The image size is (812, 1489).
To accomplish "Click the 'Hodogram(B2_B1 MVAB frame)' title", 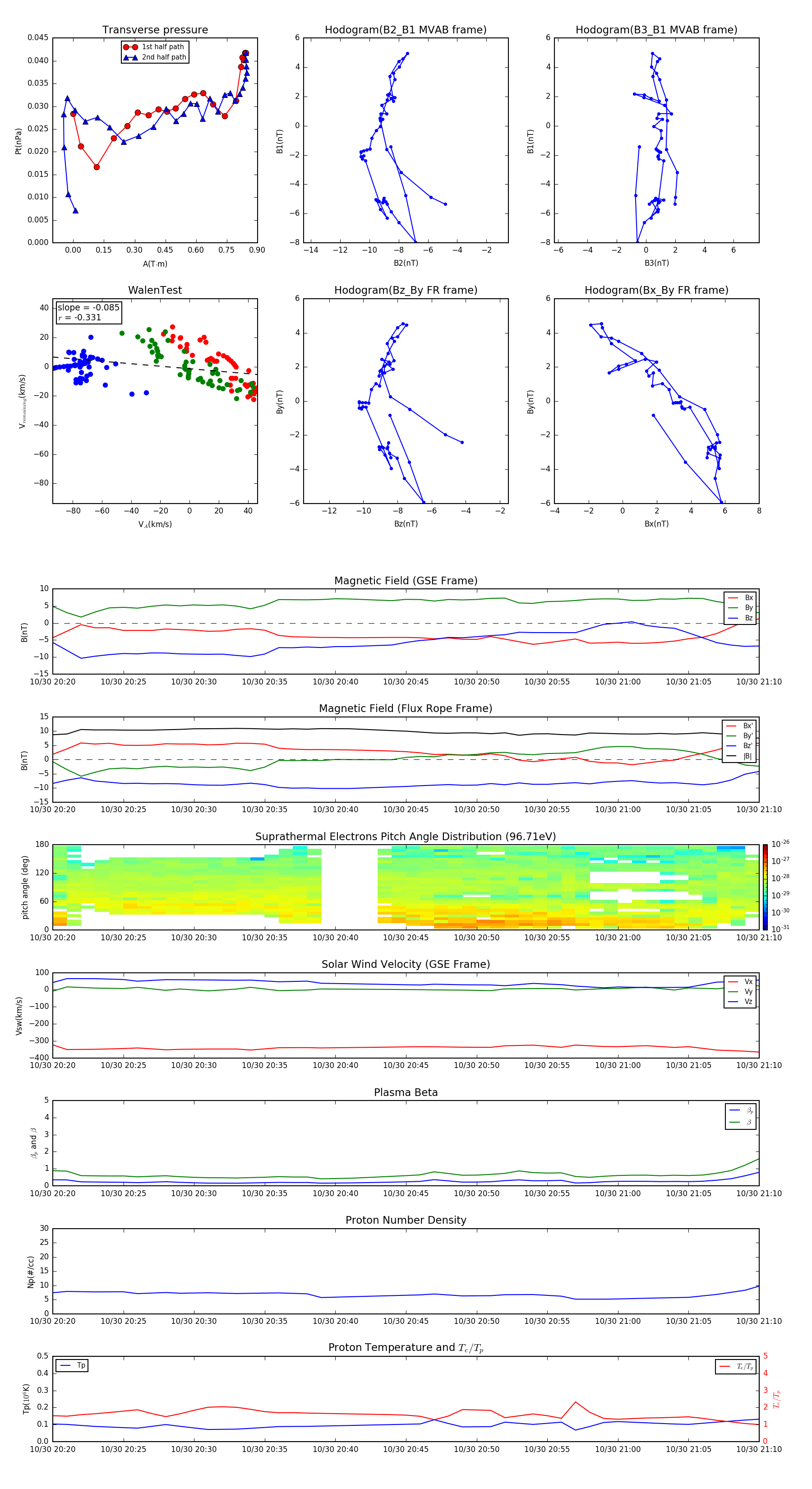I will tap(406, 29).
